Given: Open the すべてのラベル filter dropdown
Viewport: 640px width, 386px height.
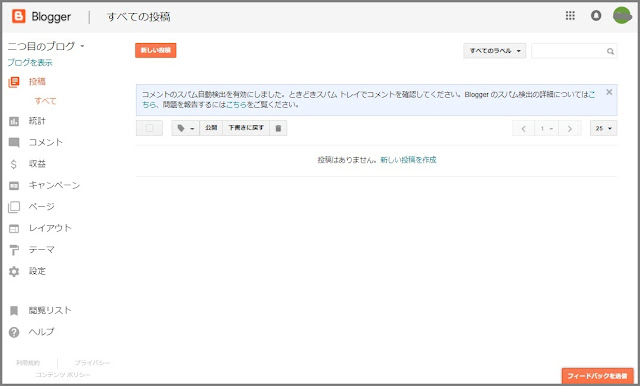Looking at the screenshot, I should tap(495, 51).
